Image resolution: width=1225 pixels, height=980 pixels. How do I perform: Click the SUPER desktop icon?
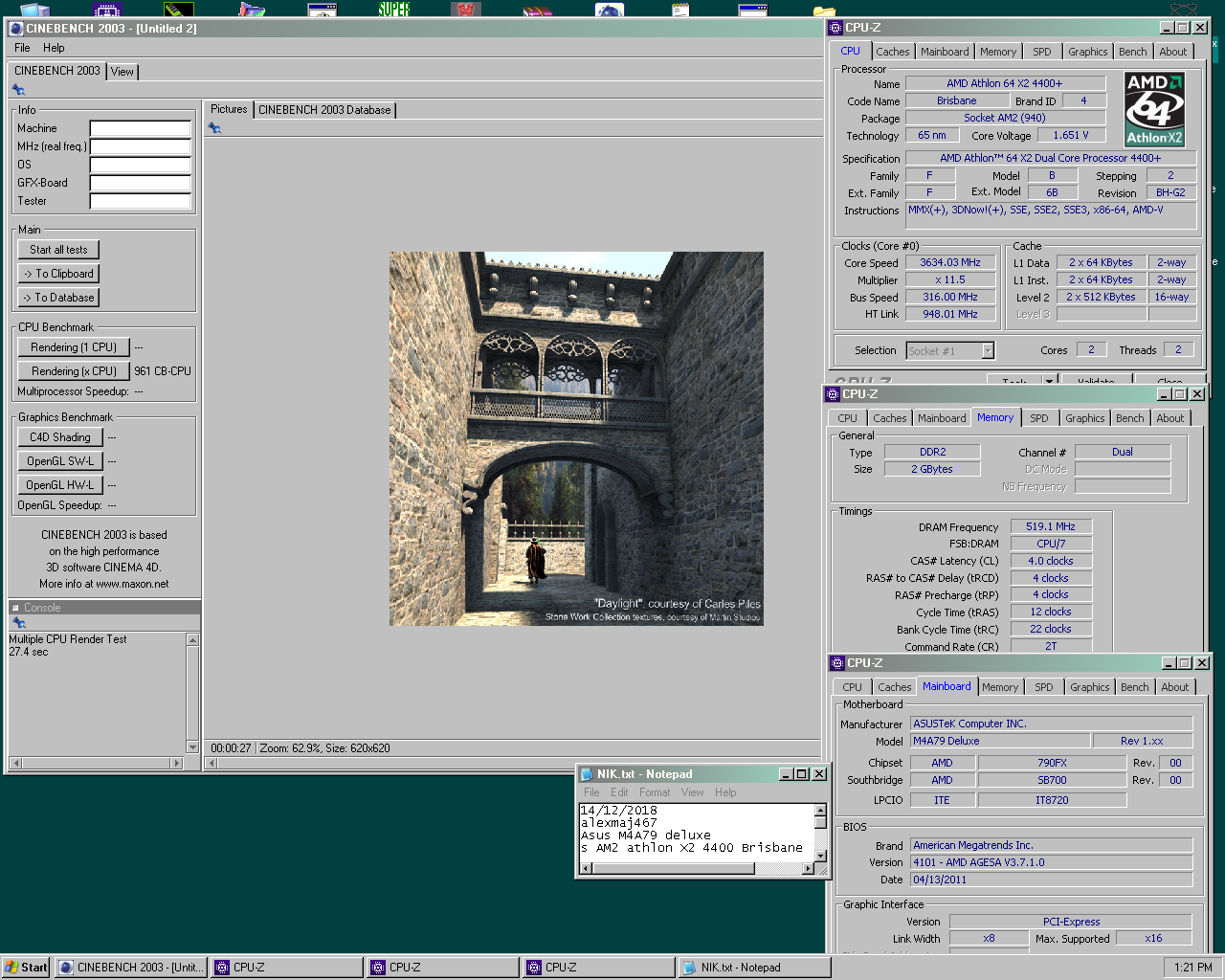coord(393,10)
